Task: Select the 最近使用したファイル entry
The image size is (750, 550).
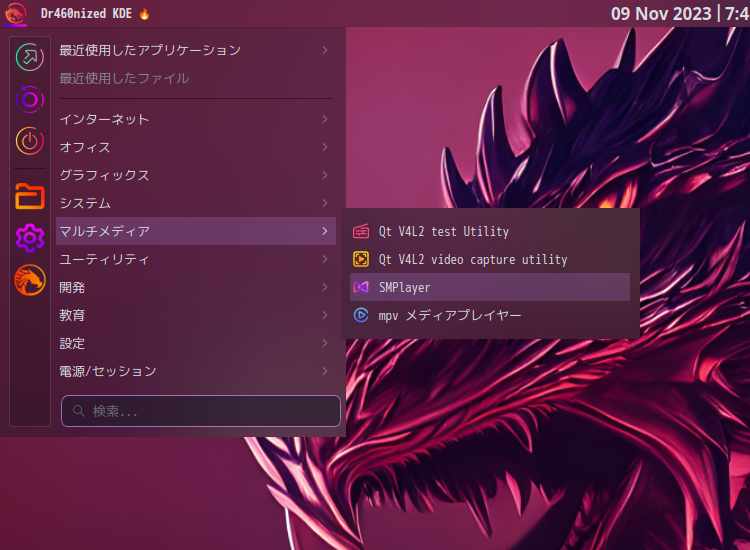Action: coord(196,78)
